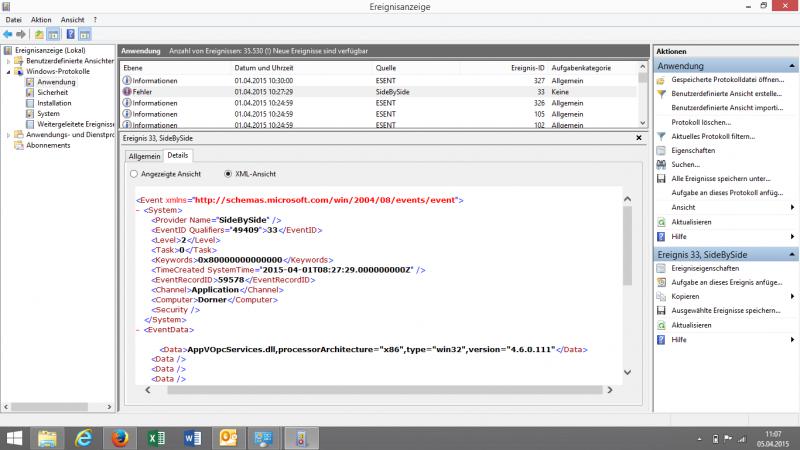Open the ? help menu
This screenshot has height=450, width=800.
click(x=95, y=20)
